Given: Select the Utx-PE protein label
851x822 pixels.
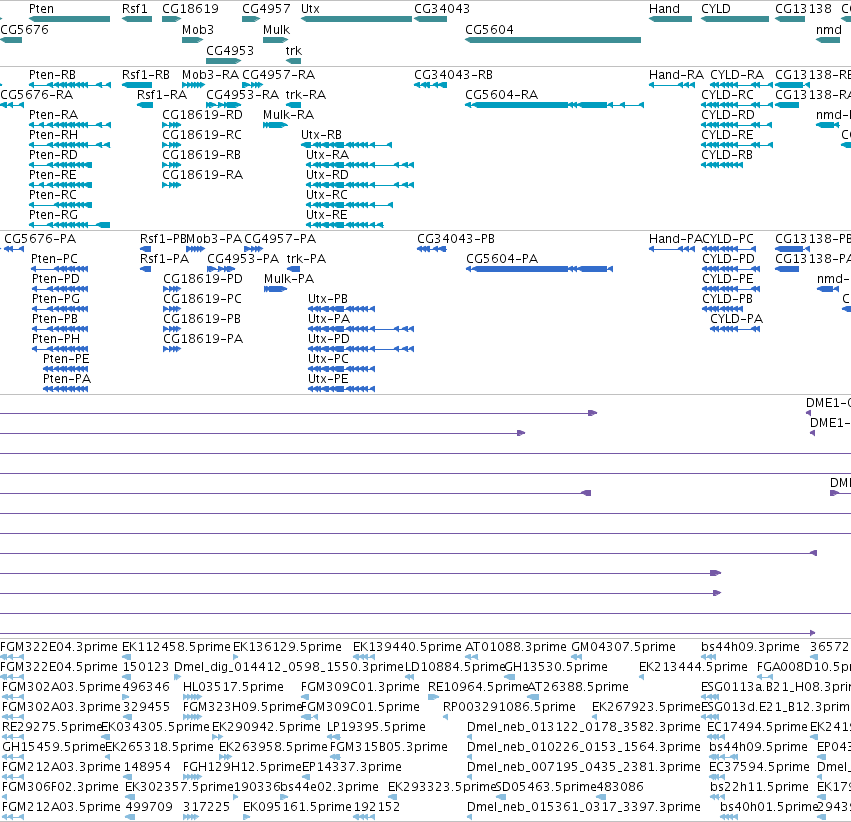Looking at the screenshot, I should point(328,379).
